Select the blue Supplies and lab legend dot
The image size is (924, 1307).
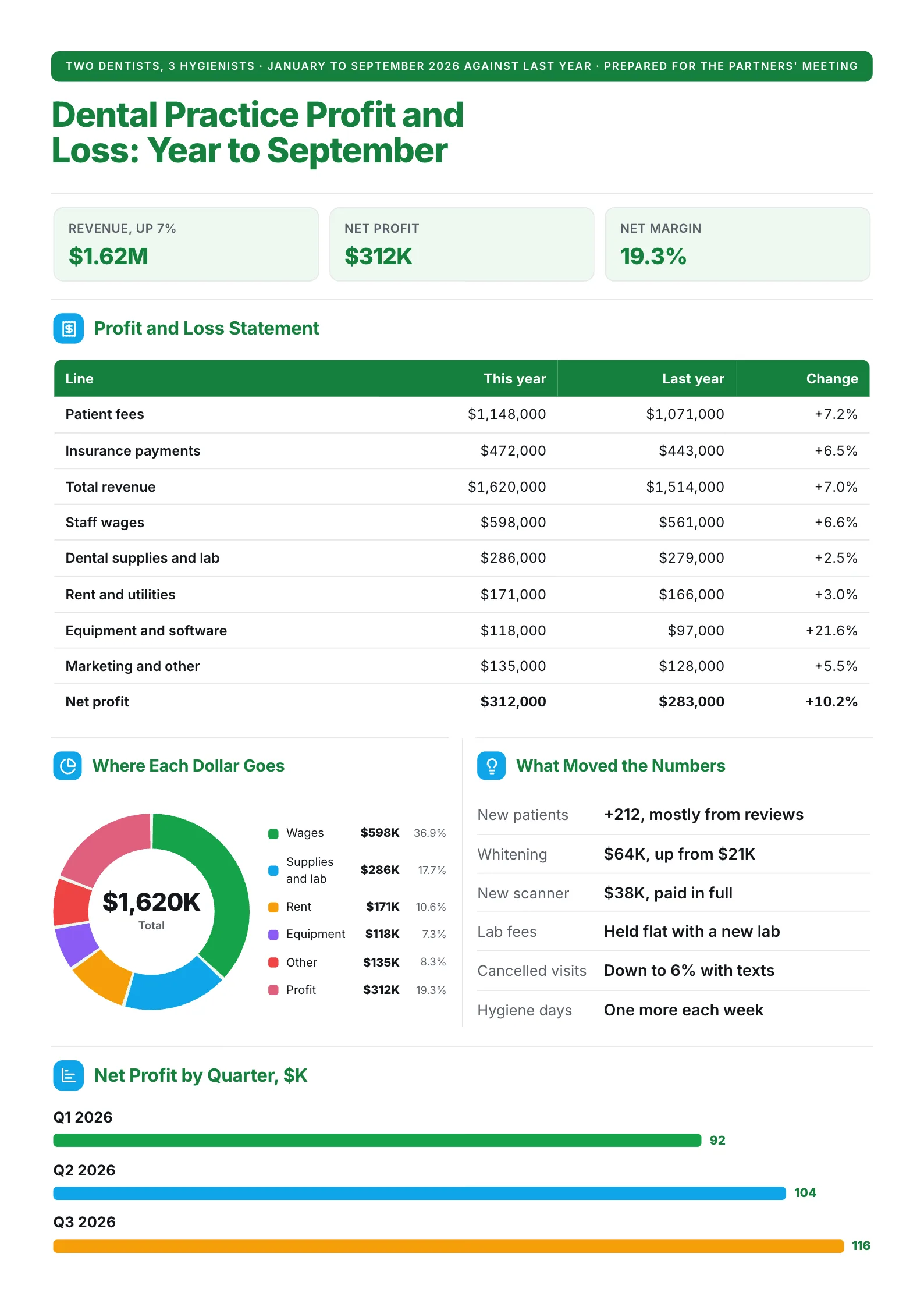(273, 871)
